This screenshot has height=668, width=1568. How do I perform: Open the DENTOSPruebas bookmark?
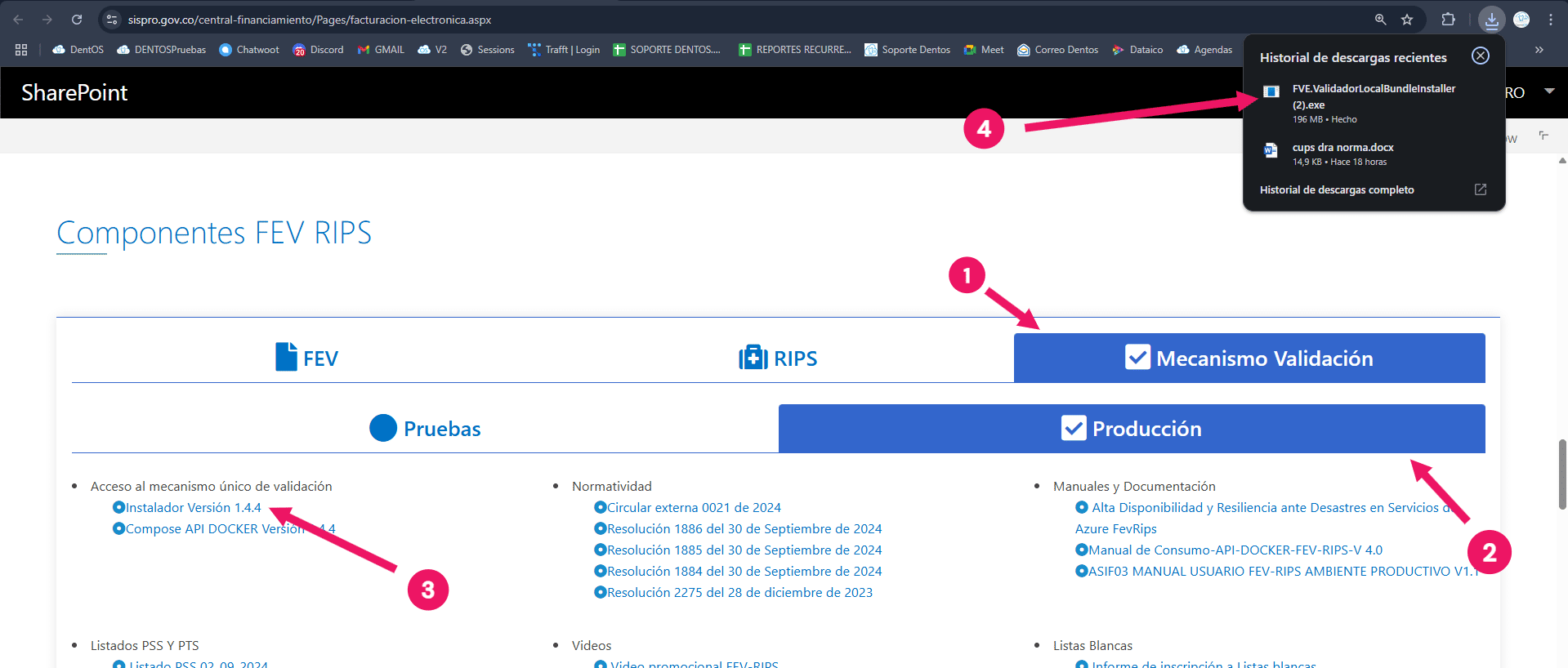point(162,50)
